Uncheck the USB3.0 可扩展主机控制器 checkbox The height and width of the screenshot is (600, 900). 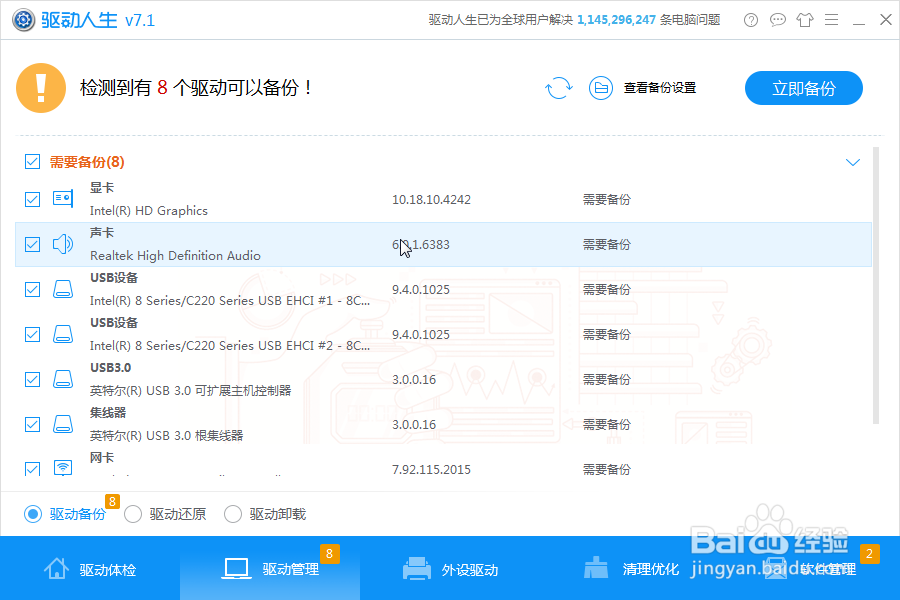point(33,380)
